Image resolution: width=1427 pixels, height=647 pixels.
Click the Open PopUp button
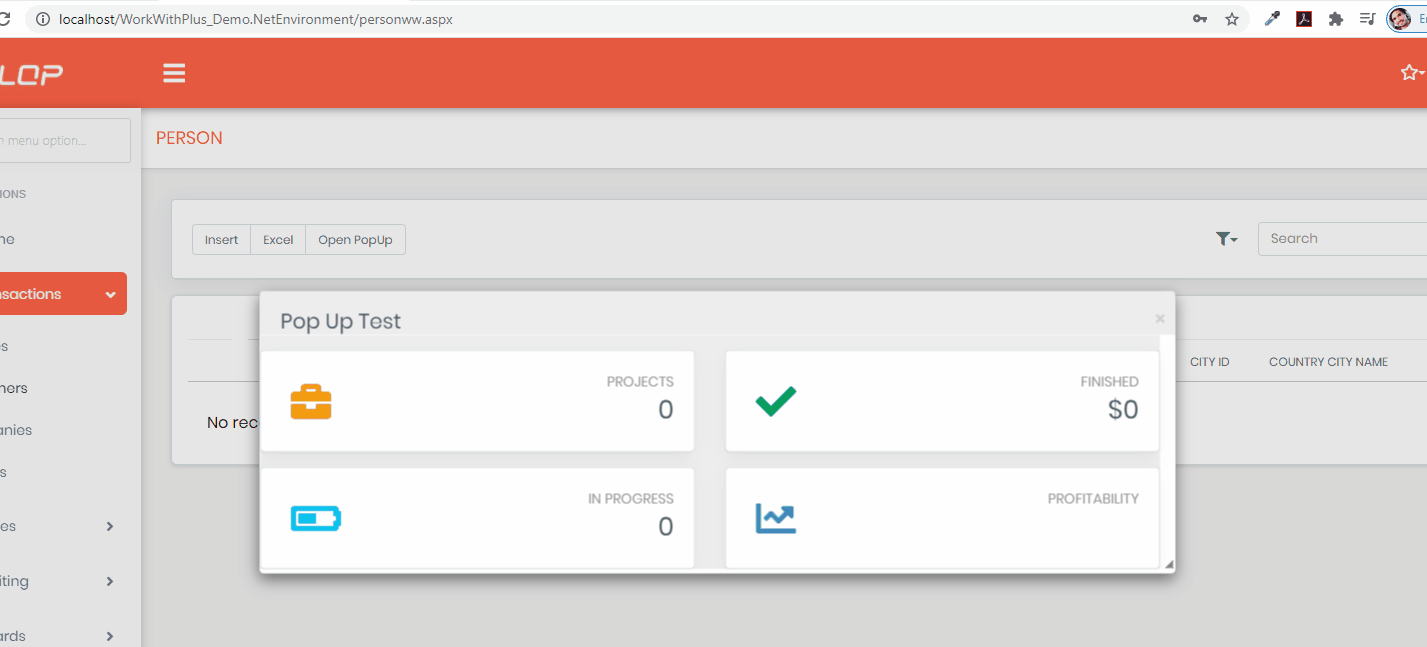pos(355,239)
